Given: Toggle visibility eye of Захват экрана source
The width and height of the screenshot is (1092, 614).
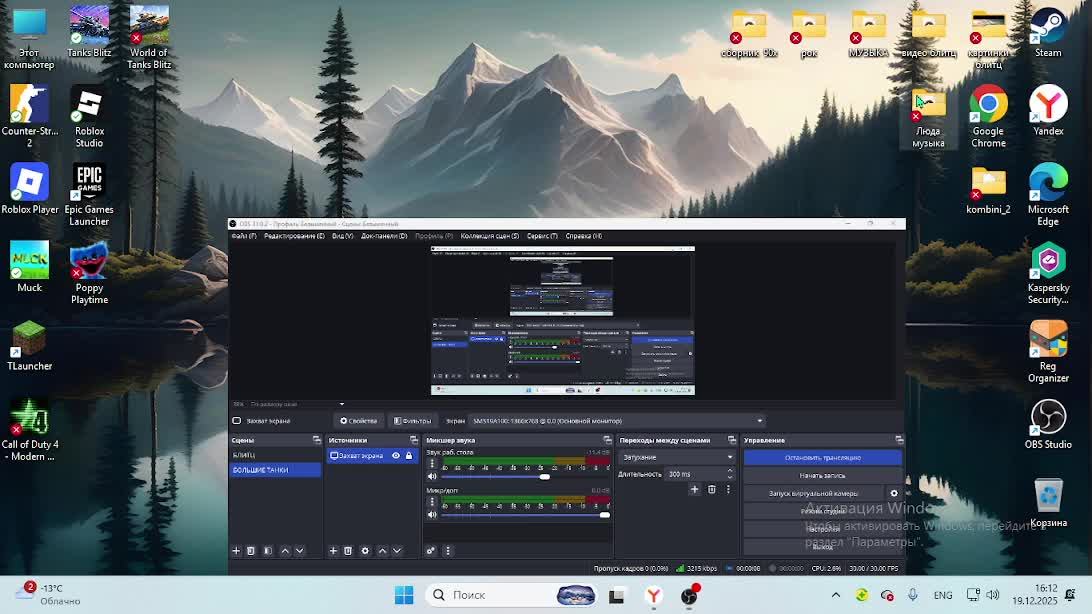Looking at the screenshot, I should 396,456.
